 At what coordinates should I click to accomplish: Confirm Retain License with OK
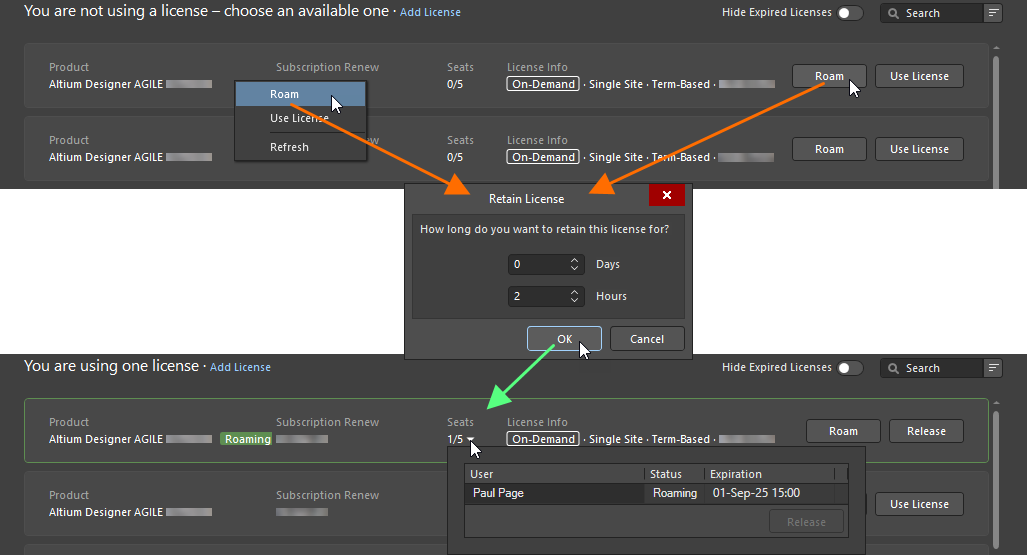point(564,339)
